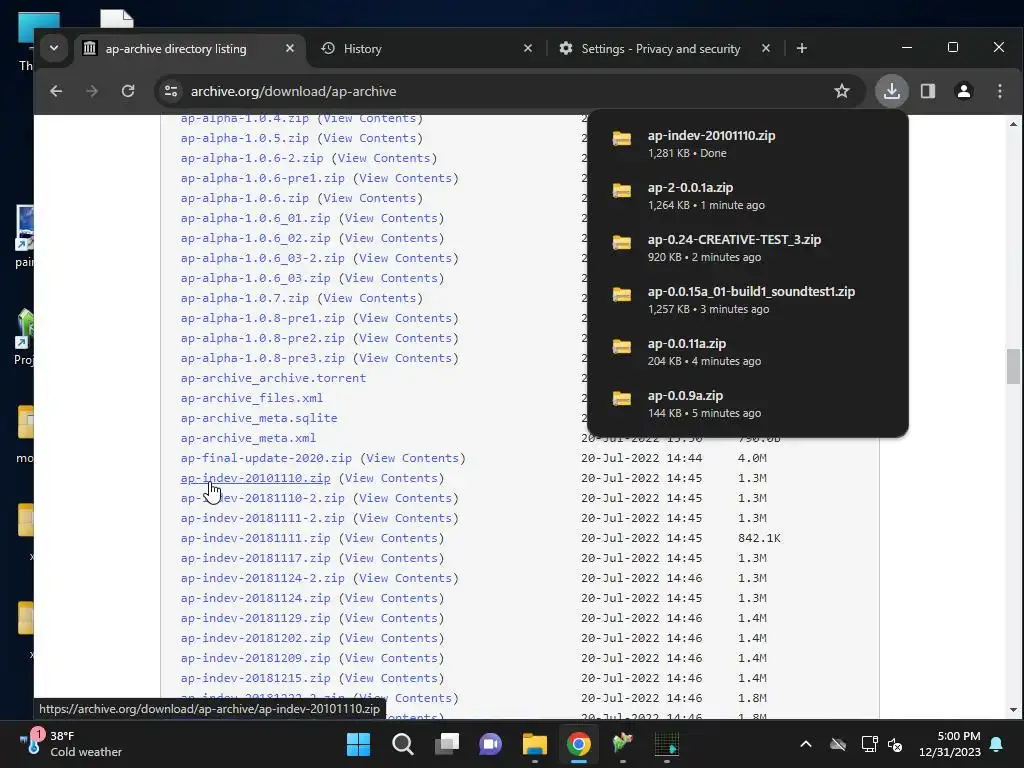Open the Chrome profile menu
This screenshot has width=1024, height=768.
(964, 91)
